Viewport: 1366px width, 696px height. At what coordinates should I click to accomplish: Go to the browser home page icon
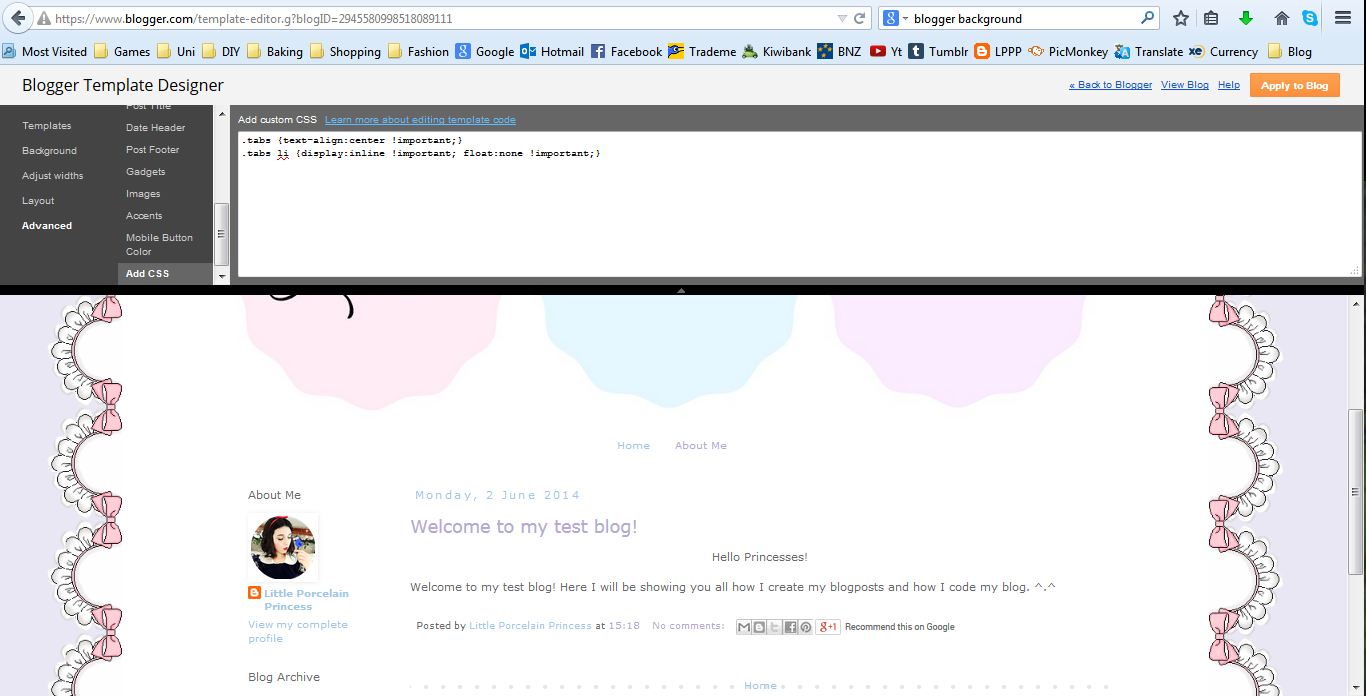click(1281, 18)
